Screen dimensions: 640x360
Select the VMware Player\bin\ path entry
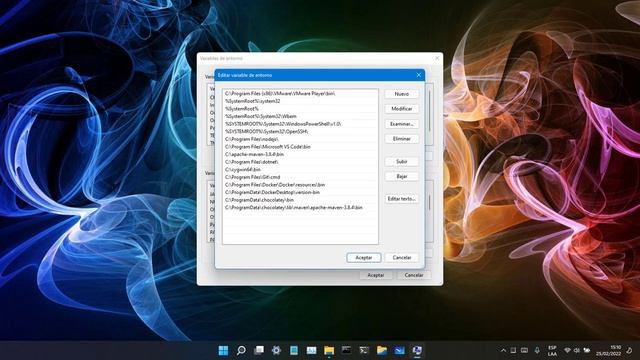[x=300, y=93]
